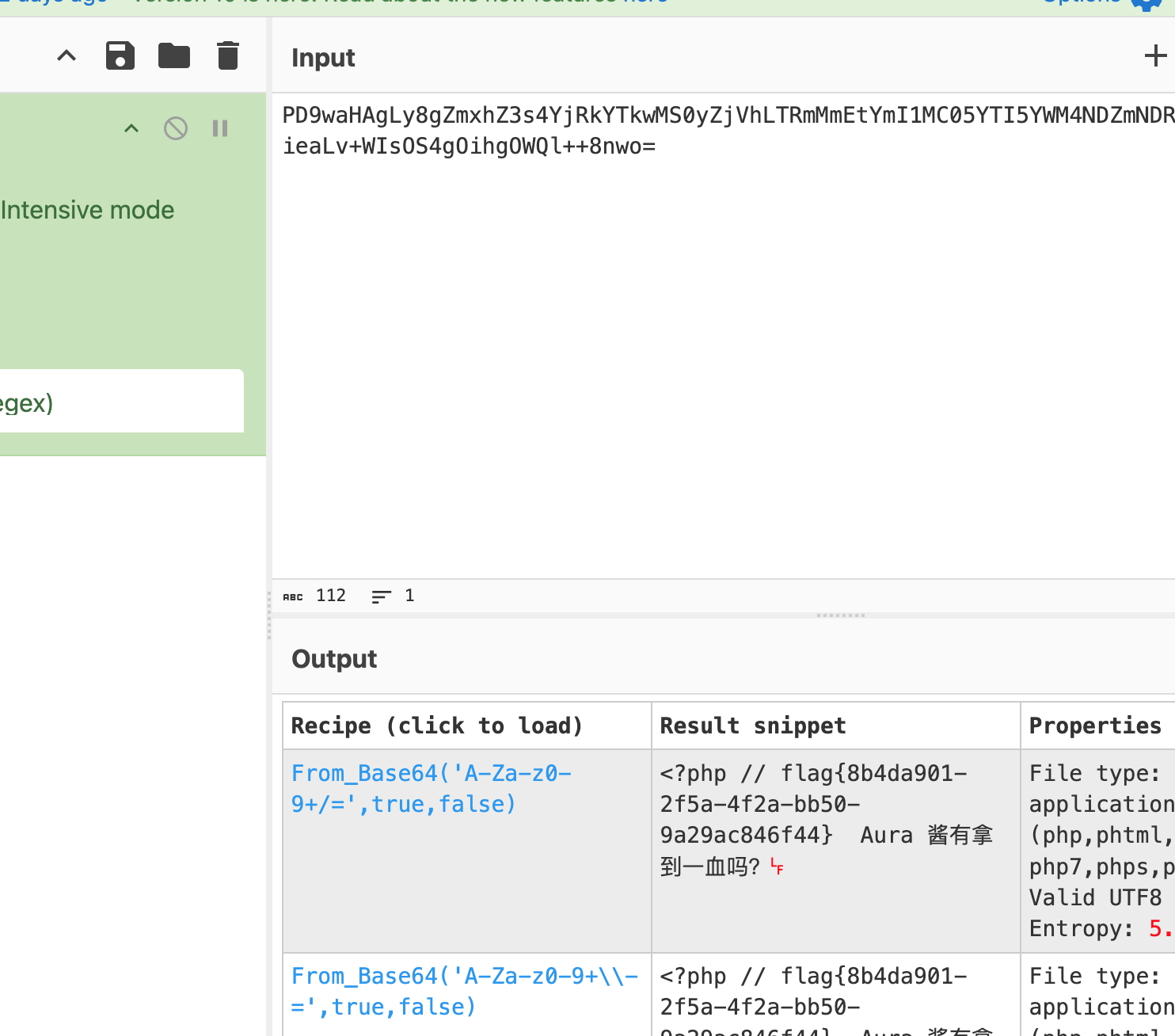Open the Load recipe folder icon

(174, 56)
